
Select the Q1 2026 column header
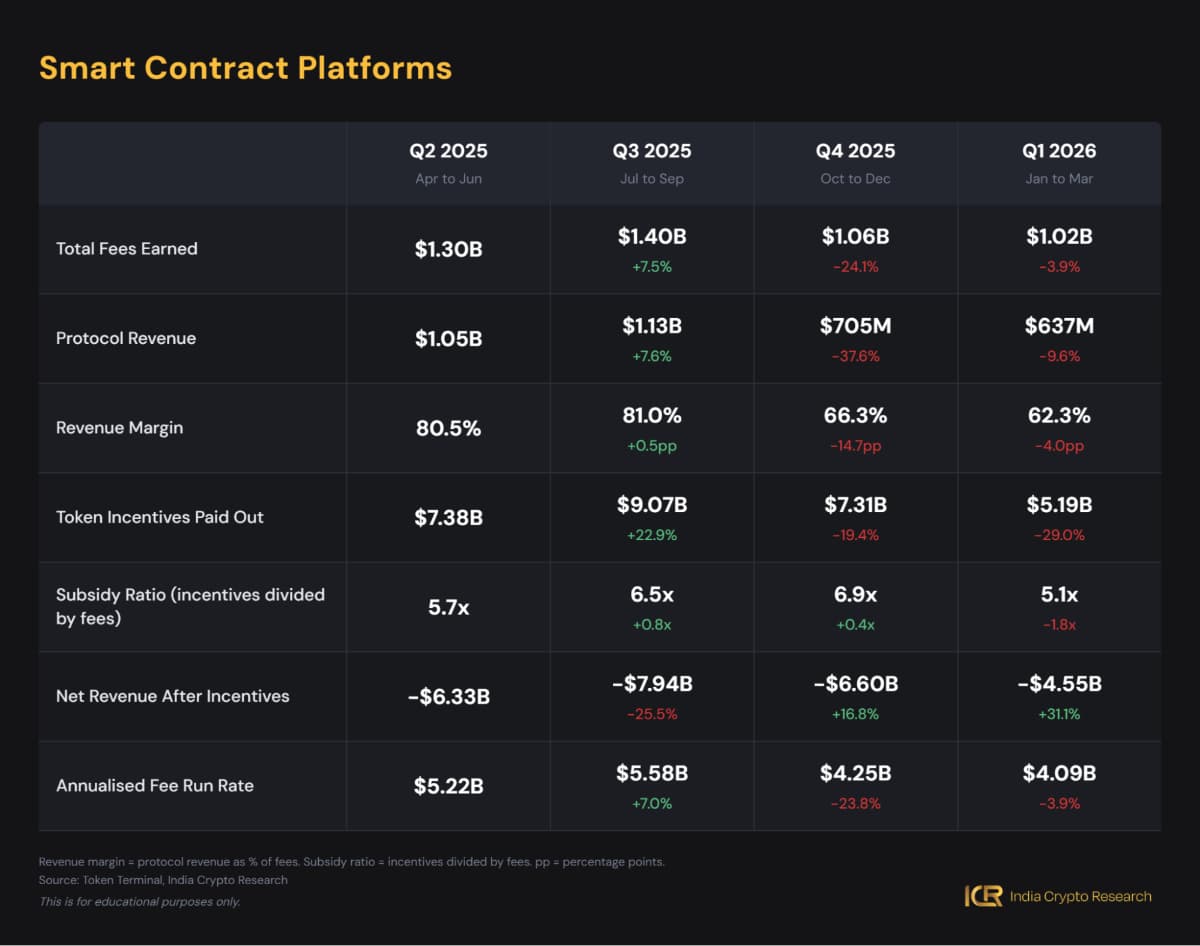click(1059, 151)
